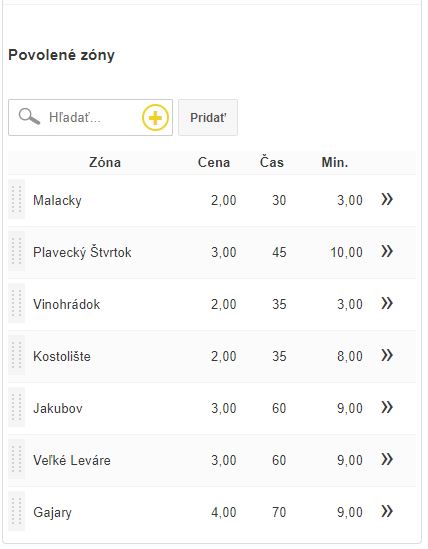
Task: Open Vinohrádok details with double chevron
Action: 387,303
